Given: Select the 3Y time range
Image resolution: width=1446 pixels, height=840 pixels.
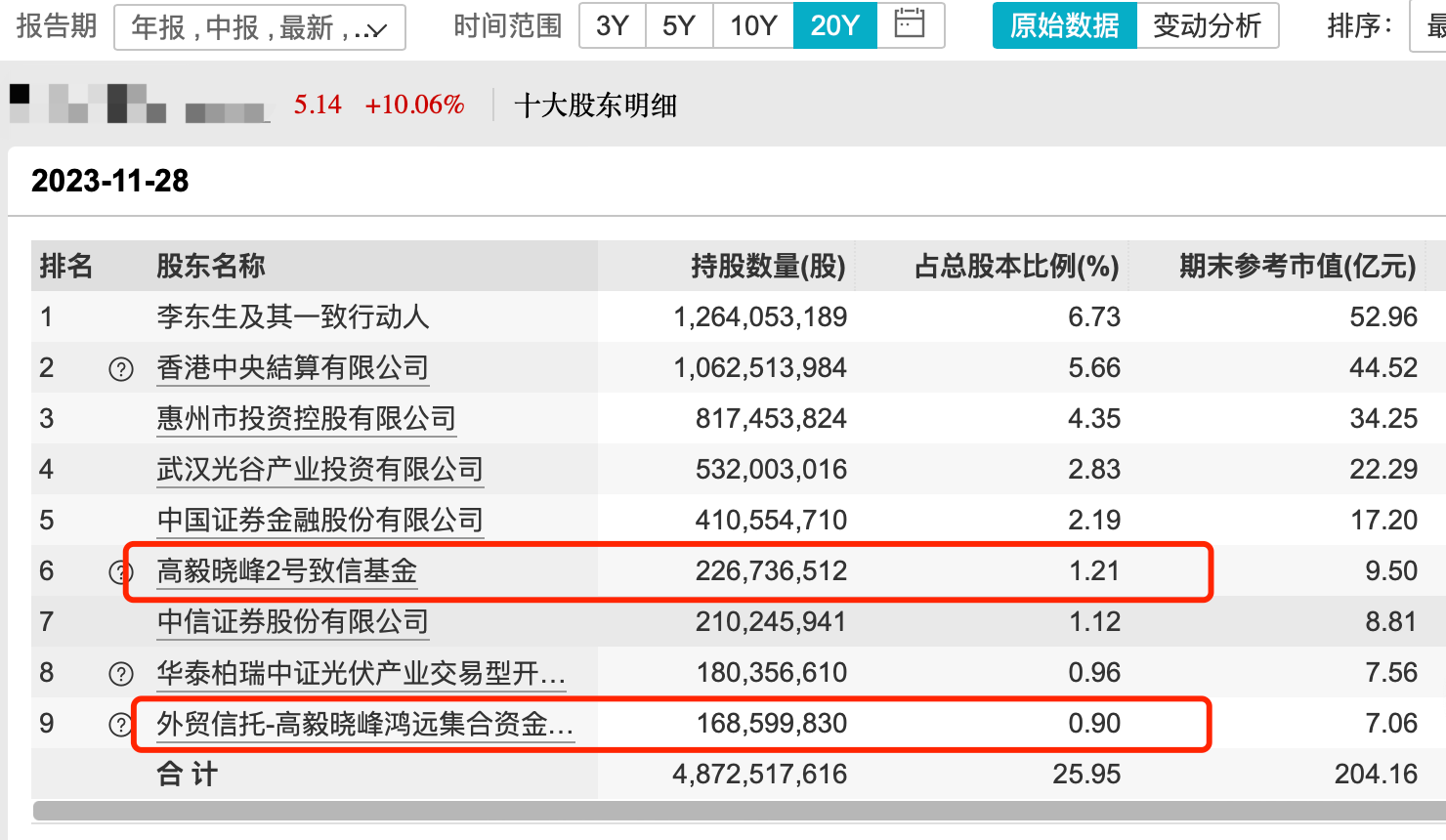Looking at the screenshot, I should (x=613, y=25).
